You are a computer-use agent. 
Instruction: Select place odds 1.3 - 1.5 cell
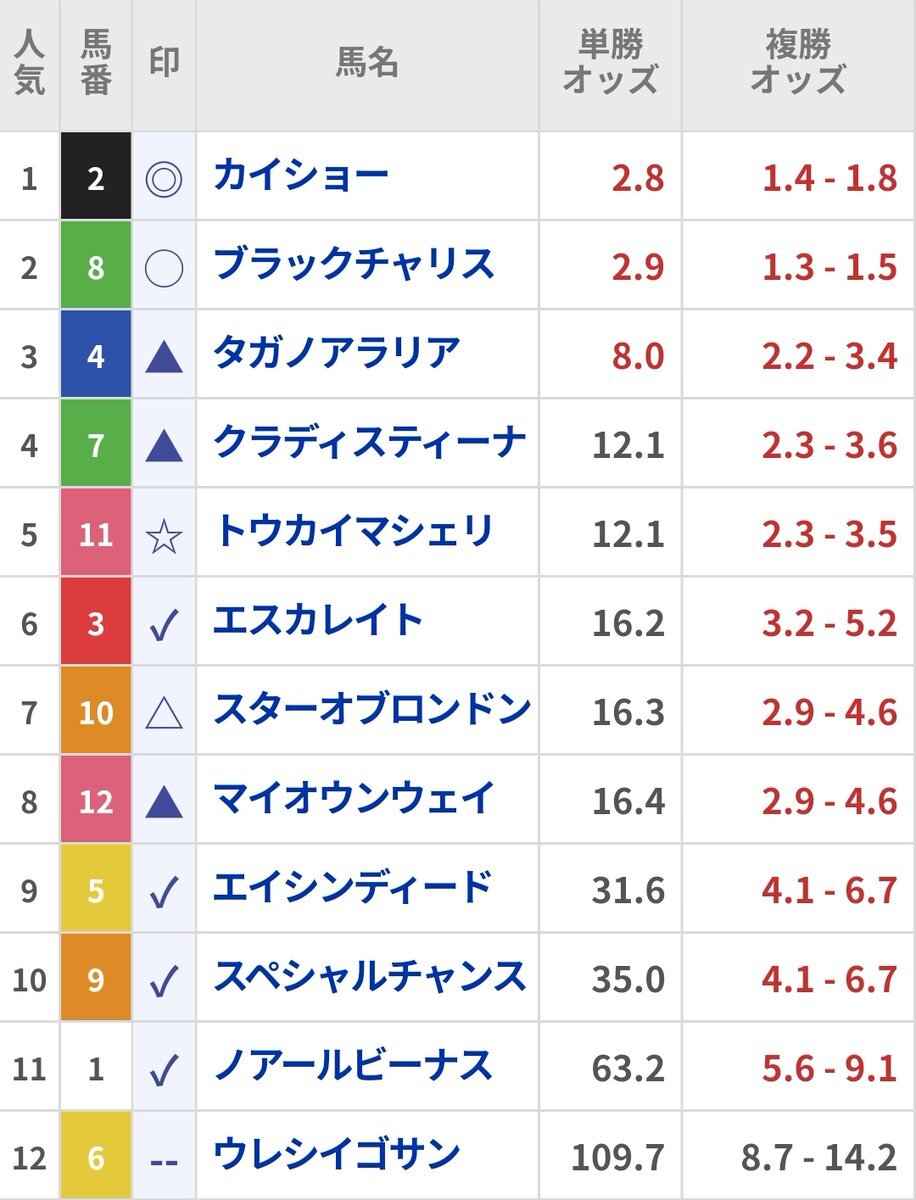coord(830,266)
